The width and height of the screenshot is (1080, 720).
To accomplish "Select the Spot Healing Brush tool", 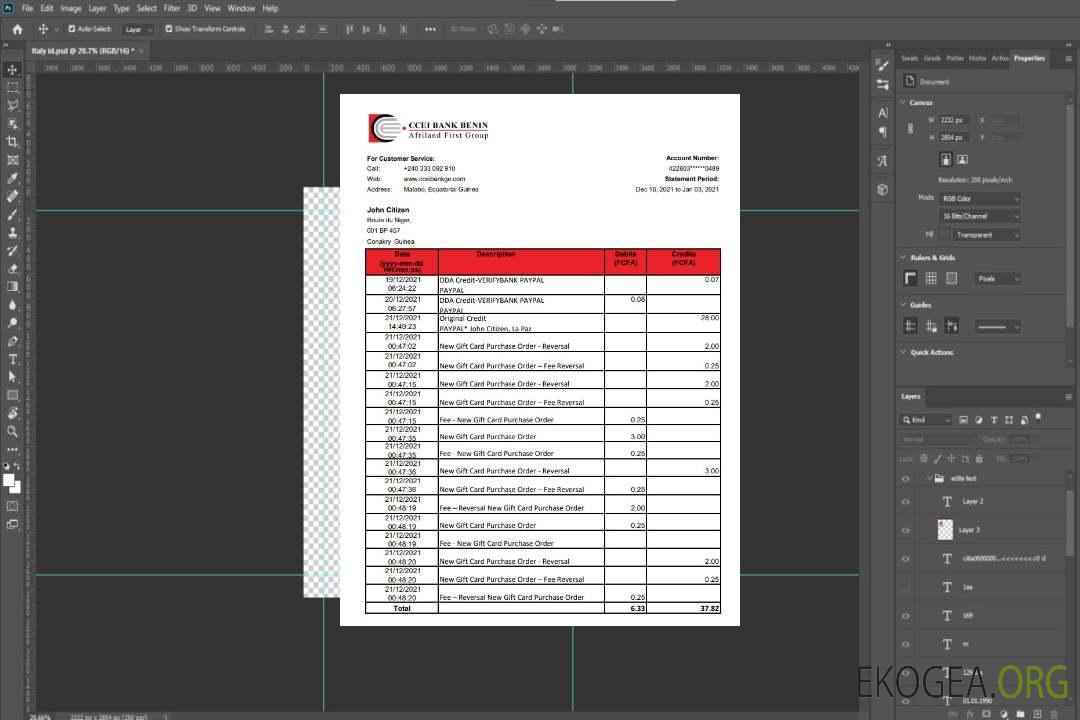I will click(x=12, y=196).
